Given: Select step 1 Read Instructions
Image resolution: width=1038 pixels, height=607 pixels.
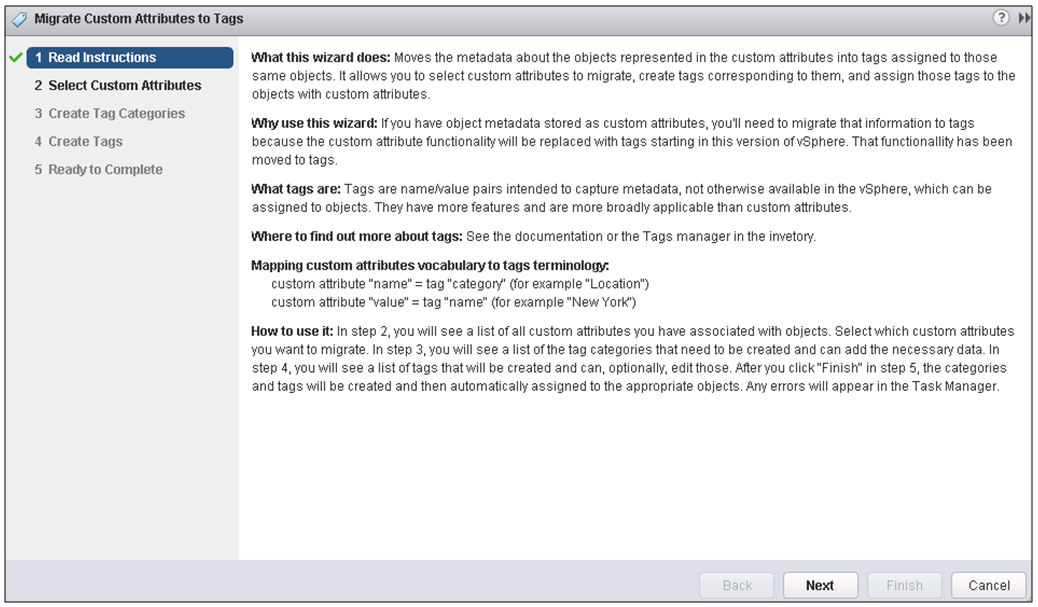Looking at the screenshot, I should click(x=130, y=58).
